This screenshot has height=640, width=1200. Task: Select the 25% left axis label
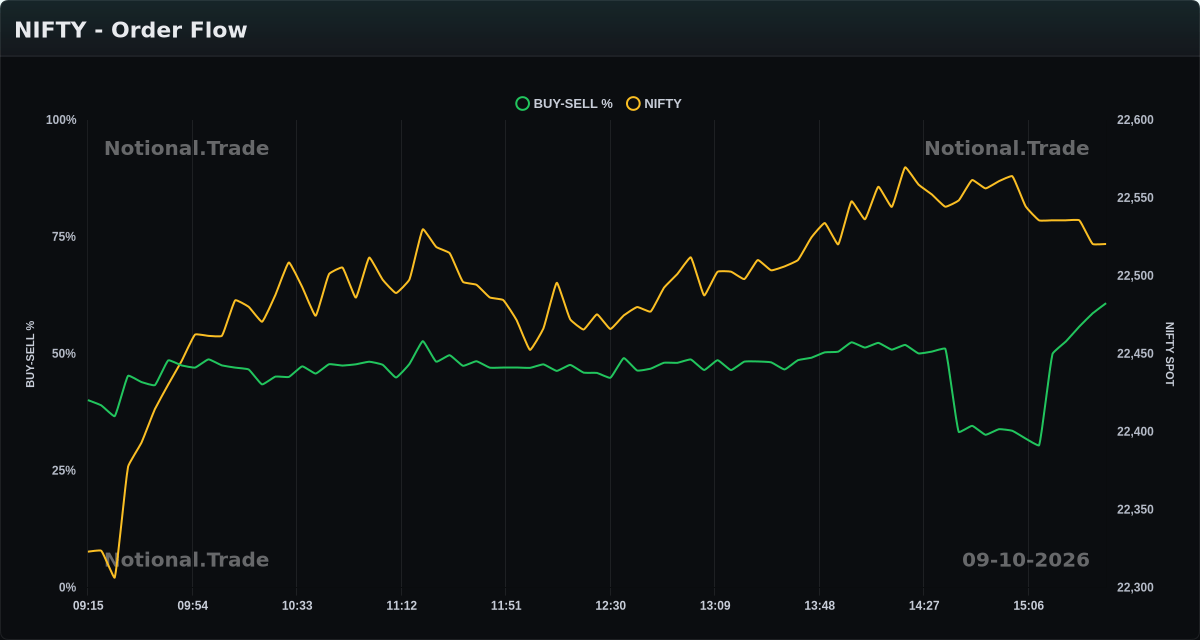coord(64,471)
